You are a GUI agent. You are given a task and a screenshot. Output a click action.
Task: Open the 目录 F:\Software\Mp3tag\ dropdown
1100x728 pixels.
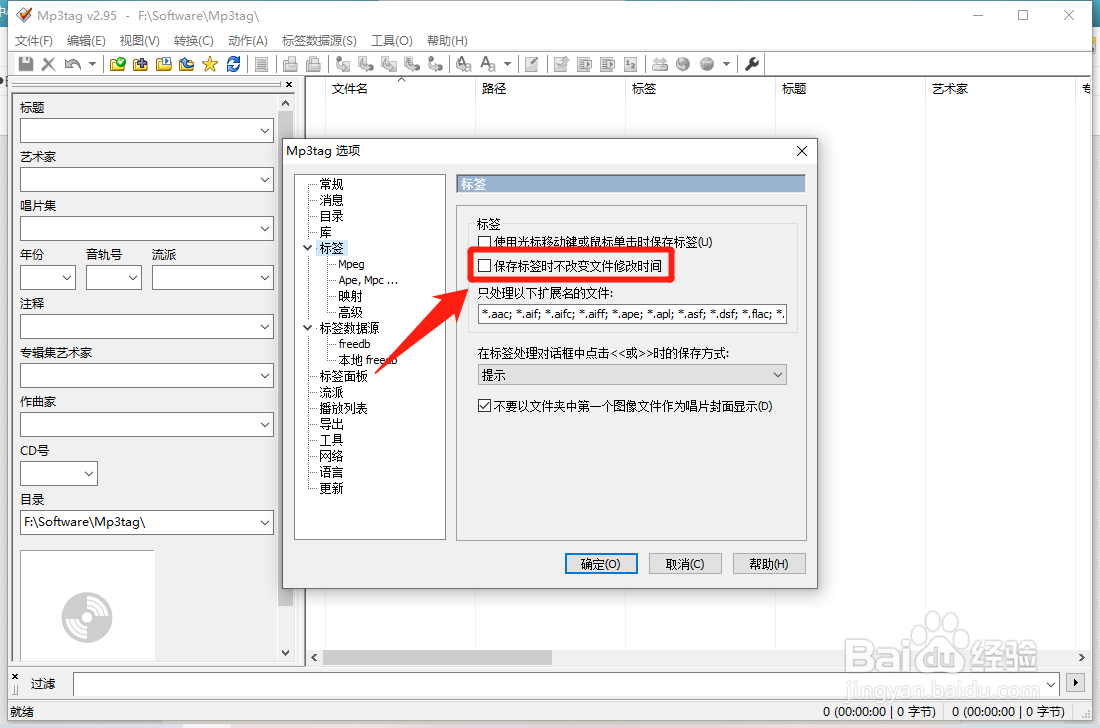tap(264, 523)
